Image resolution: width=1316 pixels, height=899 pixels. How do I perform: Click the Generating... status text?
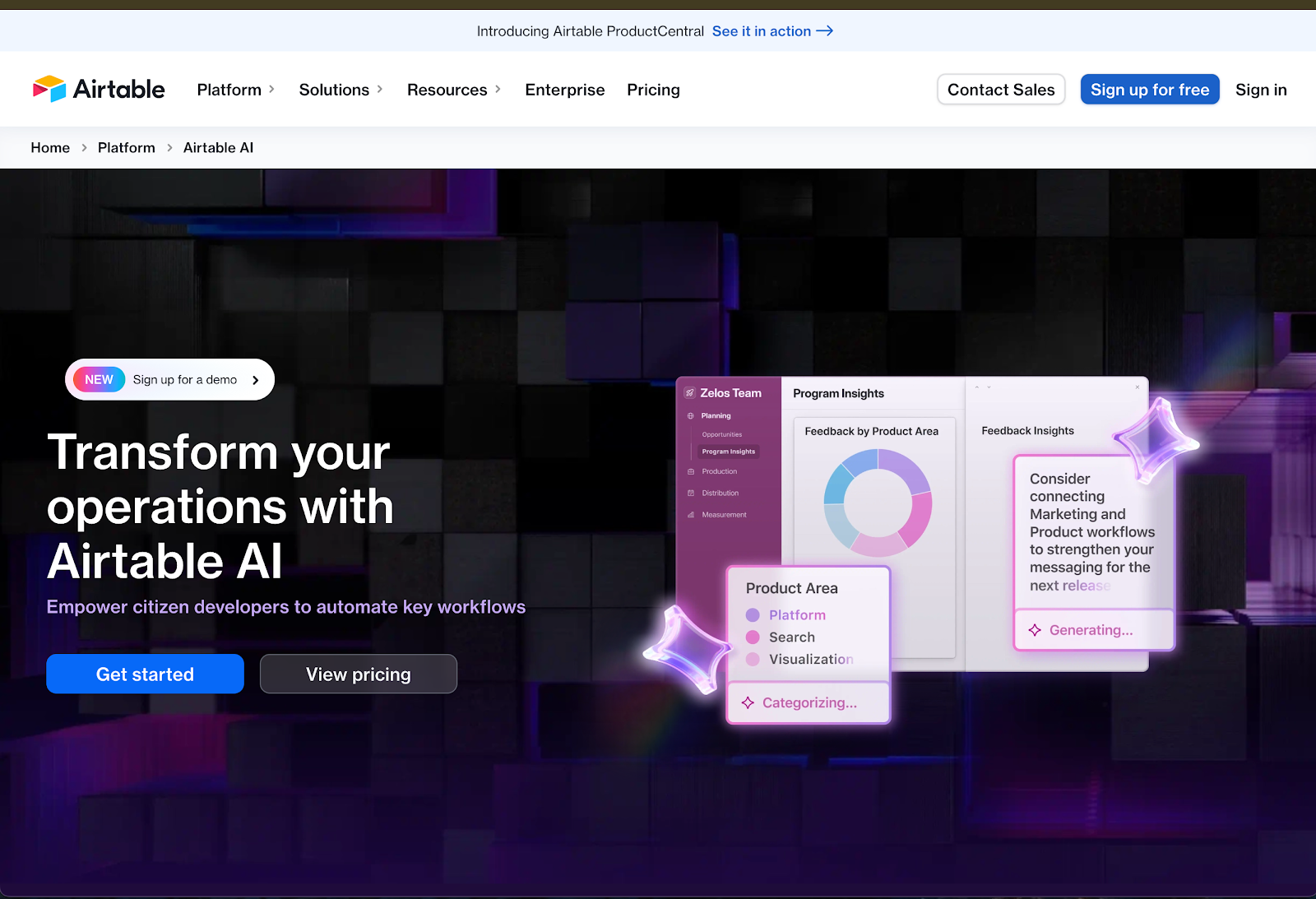pyautogui.click(x=1091, y=630)
